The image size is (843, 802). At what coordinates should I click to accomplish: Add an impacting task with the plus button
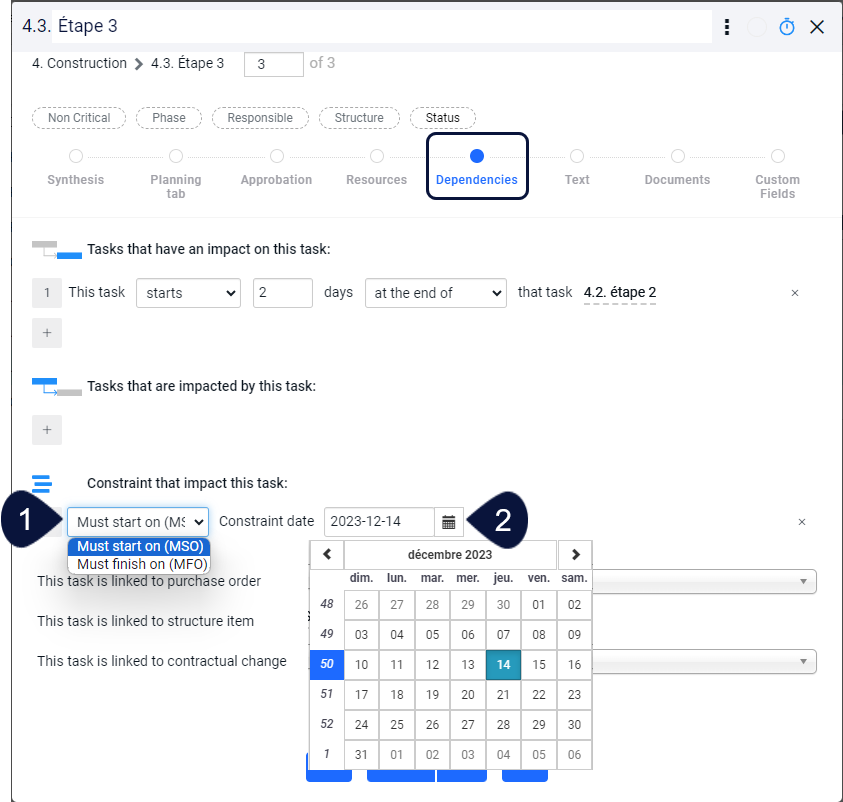pos(46,332)
